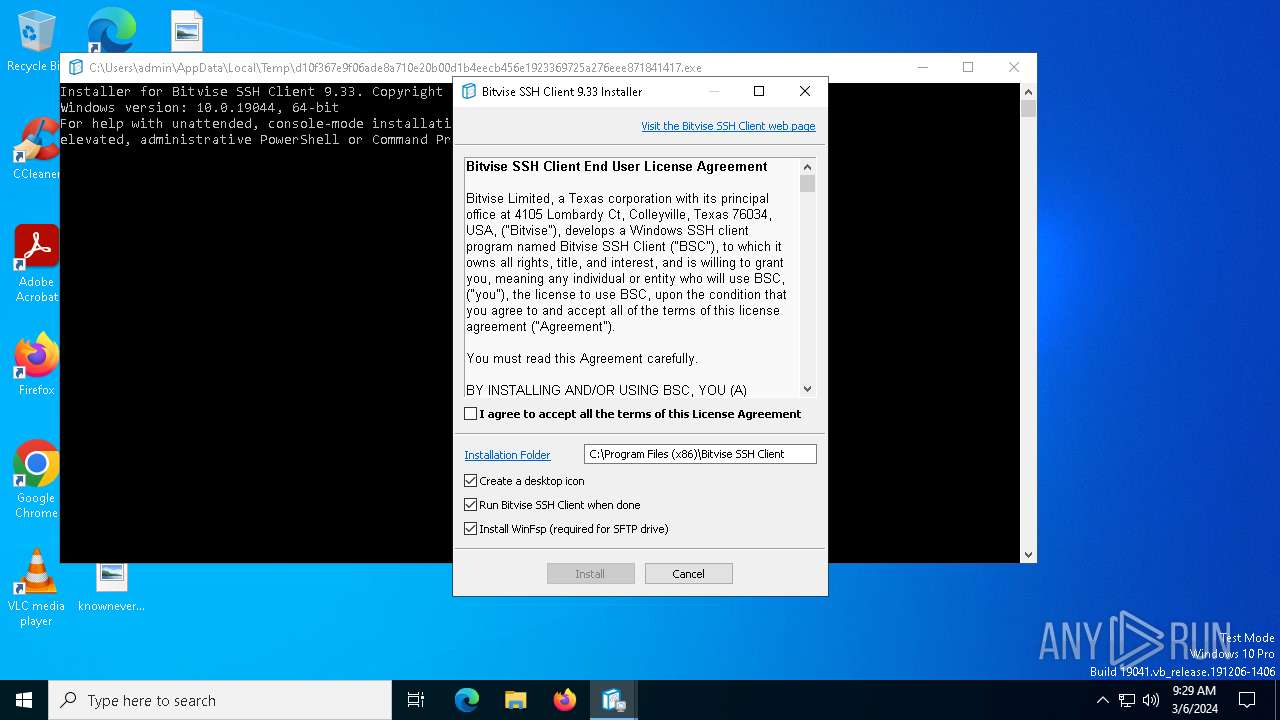The image size is (1280, 720).
Task: Click the Cancel button in the installer
Action: [689, 574]
